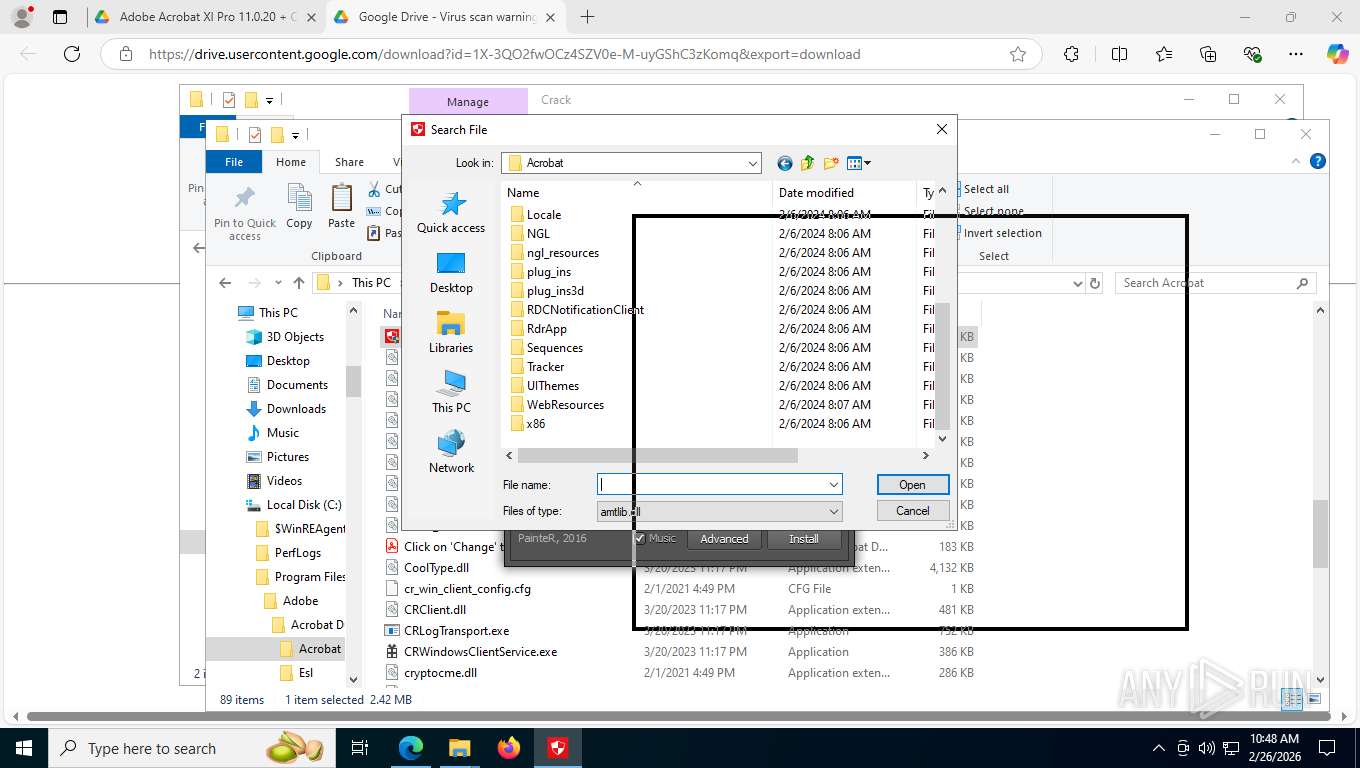The width and height of the screenshot is (1360, 768).
Task: Select Network in Search File places bar
Action: point(451,453)
